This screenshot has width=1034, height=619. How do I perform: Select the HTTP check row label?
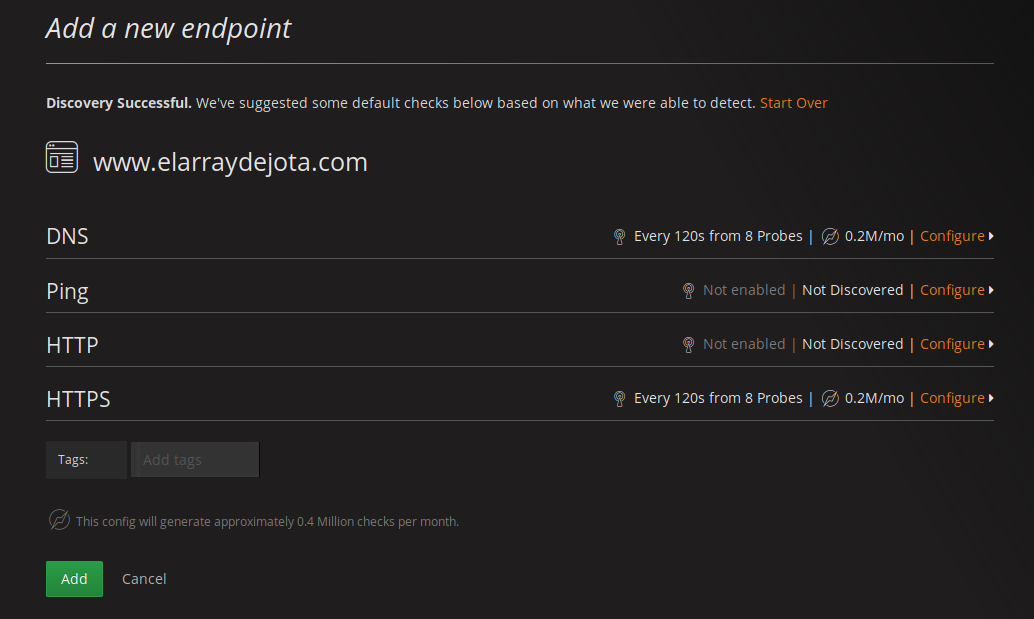(72, 345)
